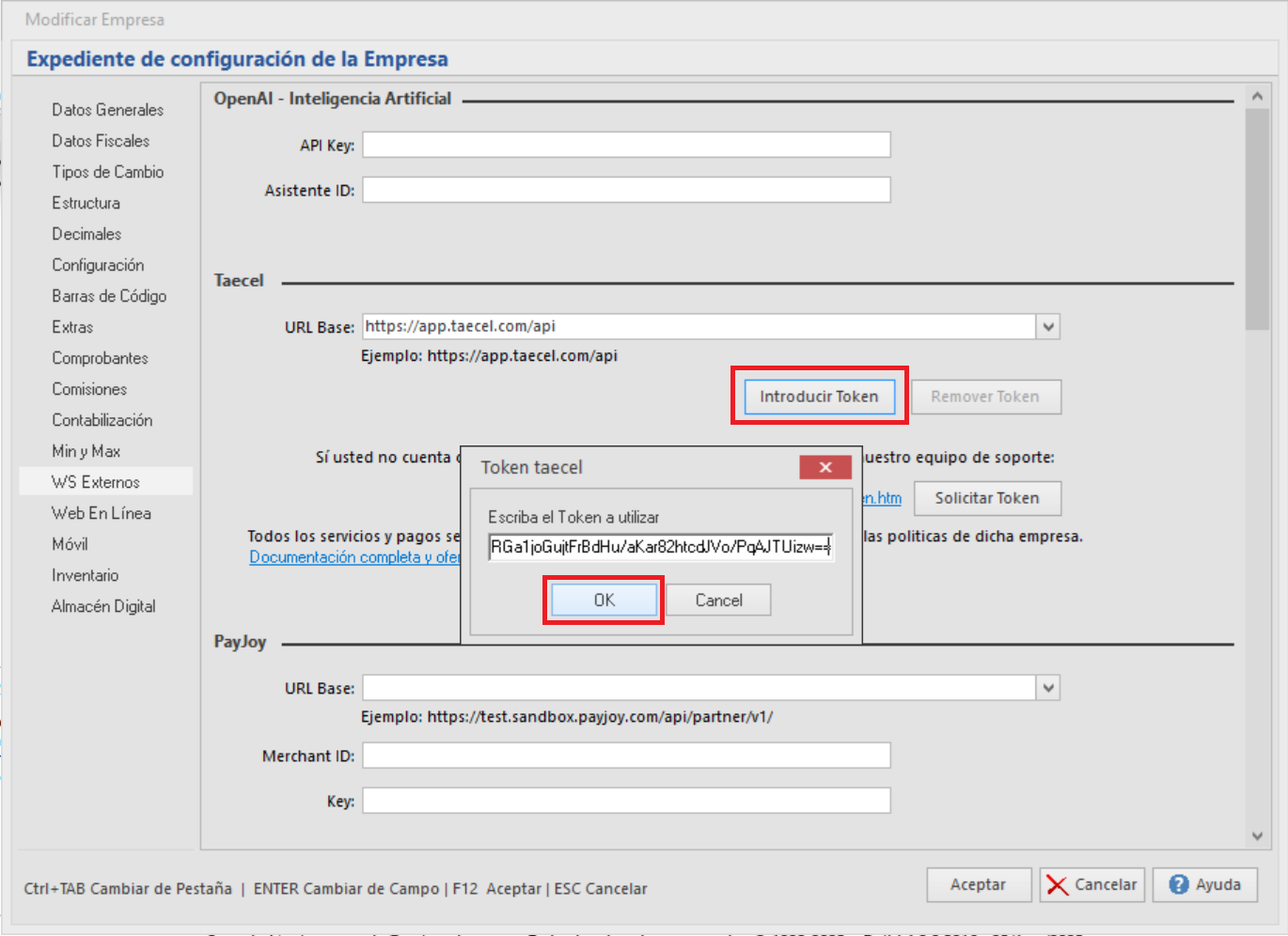Cancel the Token taecel dialog

point(718,601)
